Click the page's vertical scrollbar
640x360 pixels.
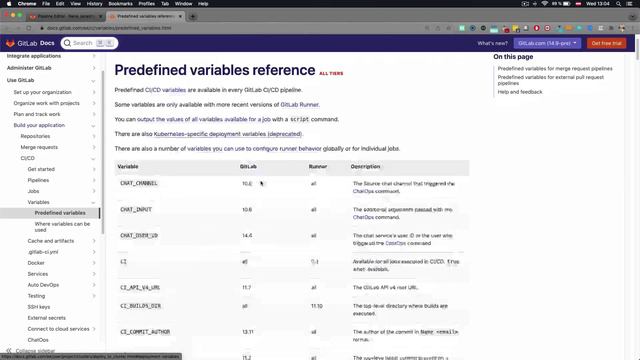pos(638,49)
